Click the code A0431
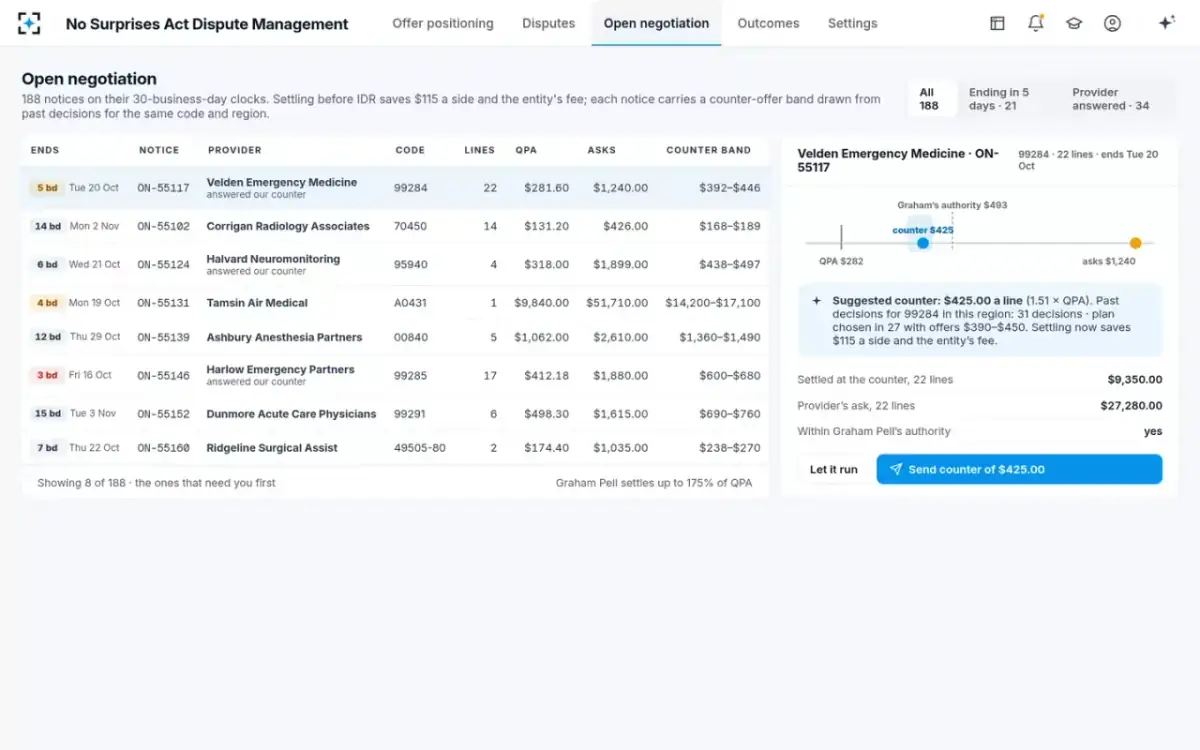 410,303
